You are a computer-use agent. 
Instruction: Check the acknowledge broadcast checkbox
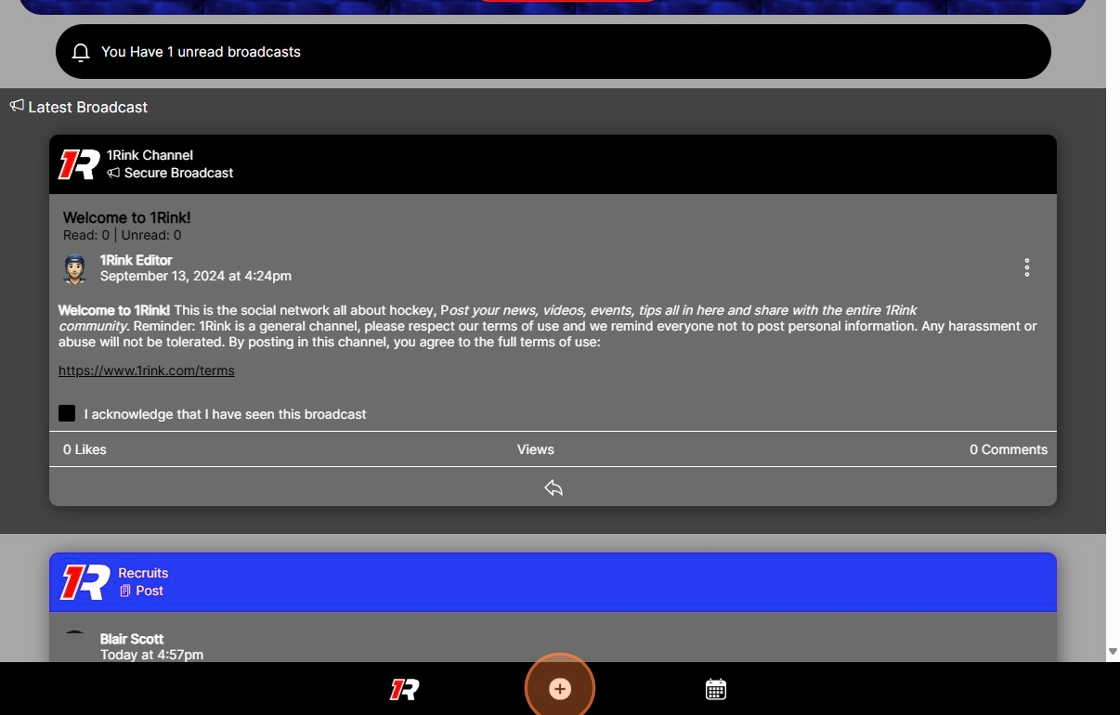(x=66, y=414)
